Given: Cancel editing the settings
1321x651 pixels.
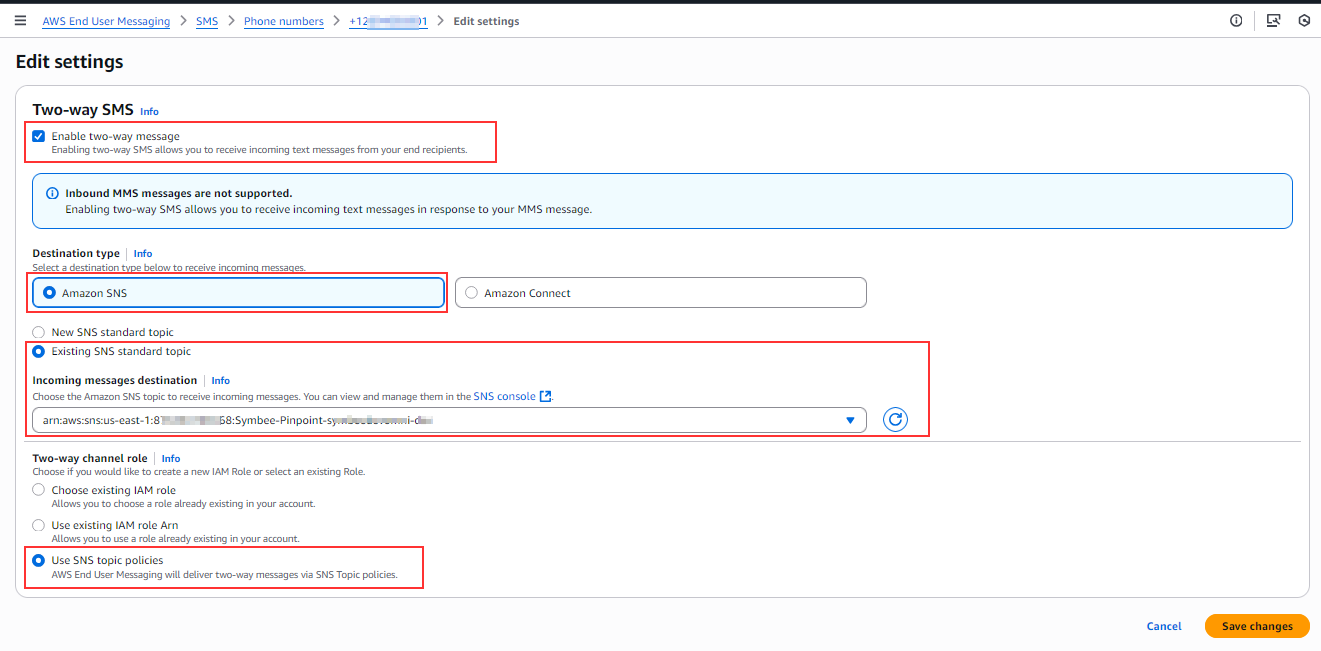Looking at the screenshot, I should coord(1164,626).
